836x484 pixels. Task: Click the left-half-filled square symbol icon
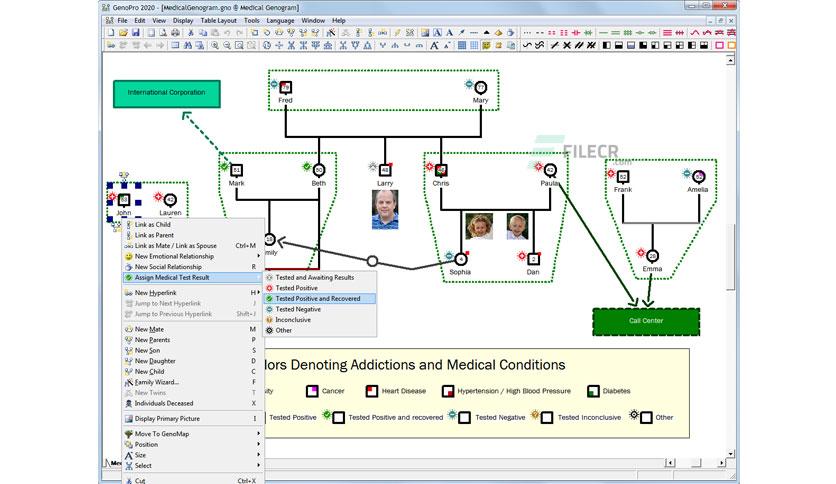607,45
